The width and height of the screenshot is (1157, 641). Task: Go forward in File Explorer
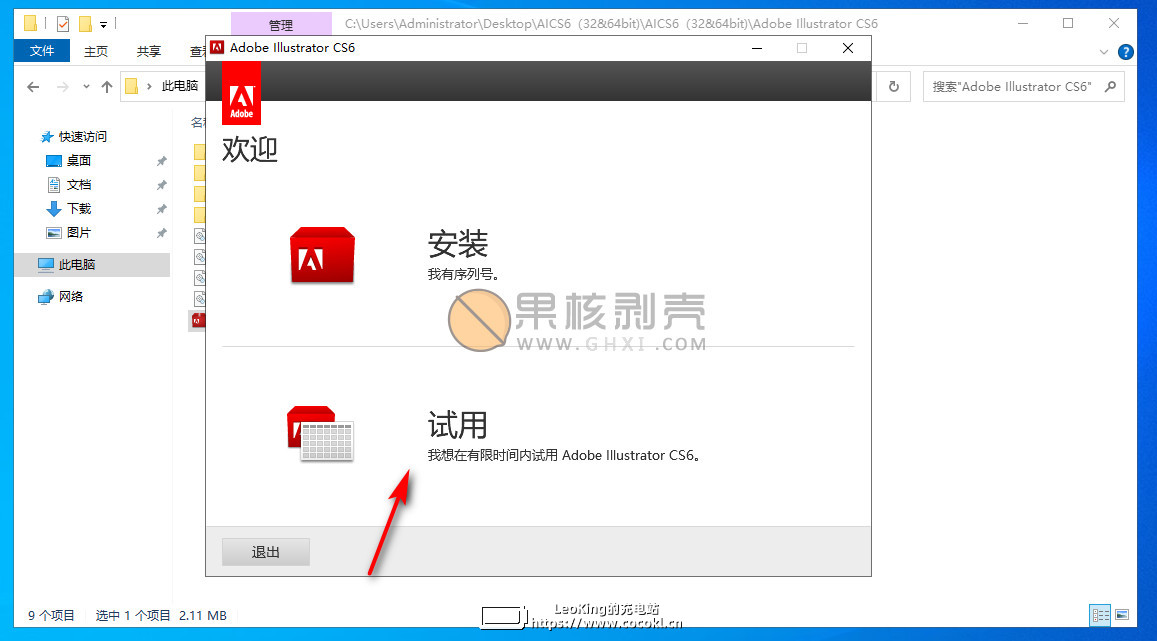(63, 87)
